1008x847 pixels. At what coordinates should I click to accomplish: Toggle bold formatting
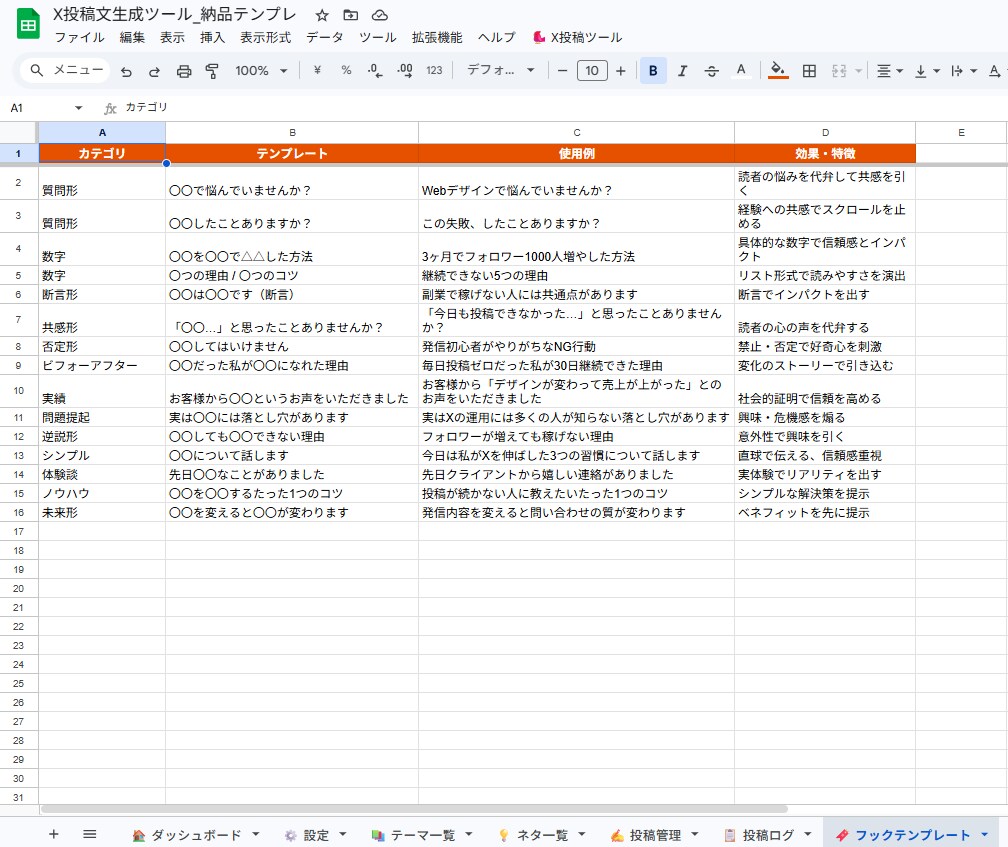click(653, 71)
